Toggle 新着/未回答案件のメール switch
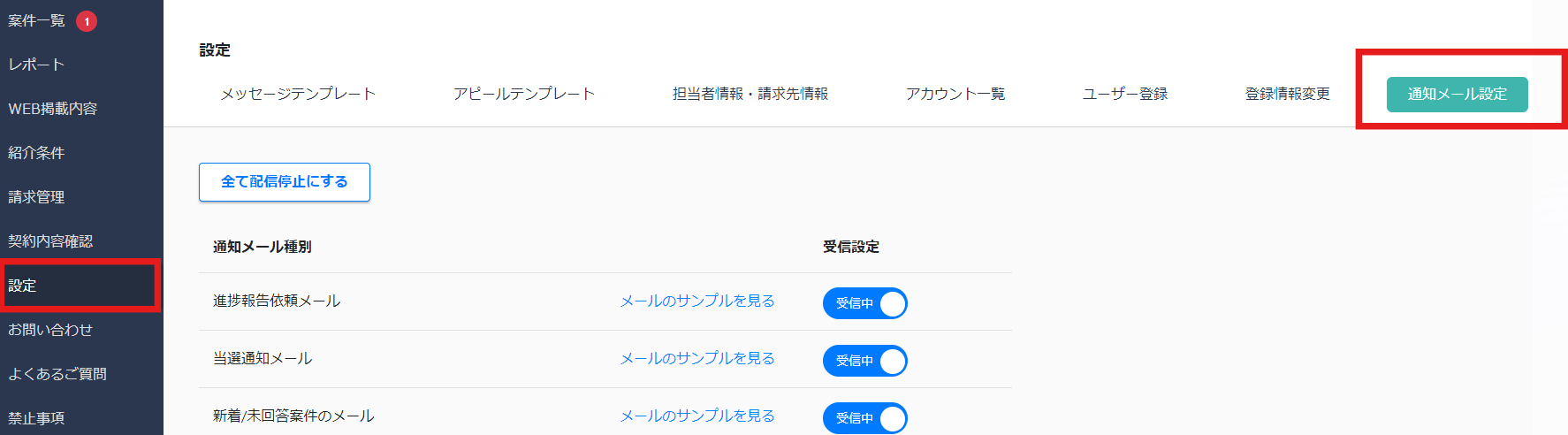 [864, 418]
